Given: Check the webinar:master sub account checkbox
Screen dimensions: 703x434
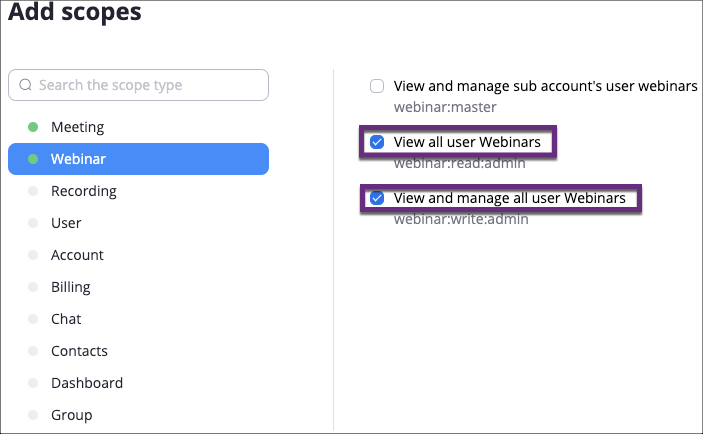Looking at the screenshot, I should [377, 86].
